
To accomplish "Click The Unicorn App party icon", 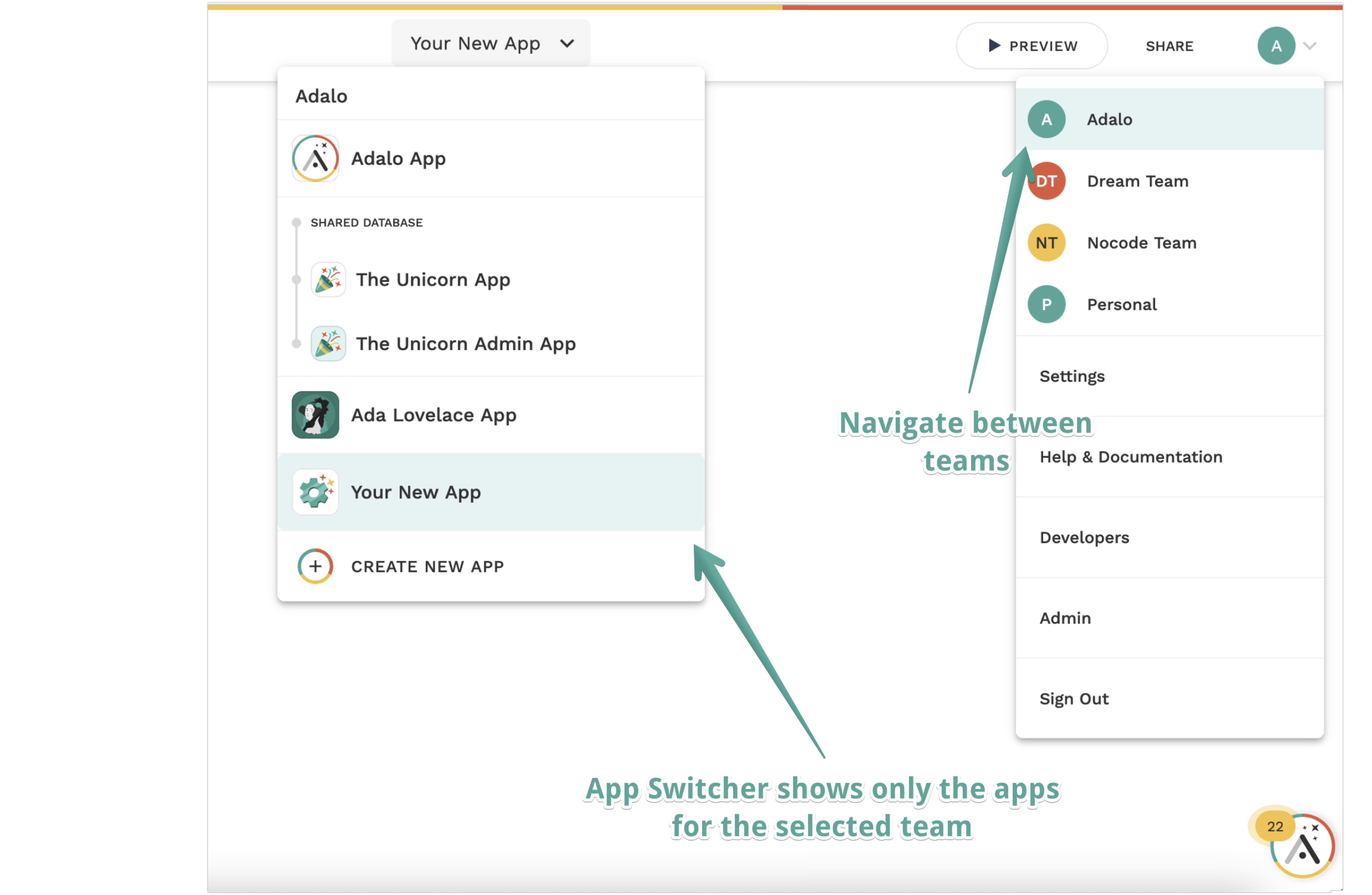I will 329,280.
